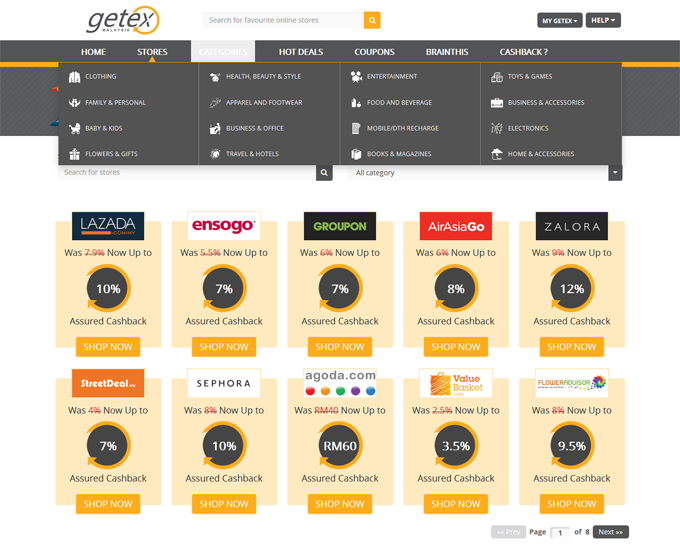Screen dimensions: 680x547
Task: Open the ensogo store logo
Action: coord(224,226)
